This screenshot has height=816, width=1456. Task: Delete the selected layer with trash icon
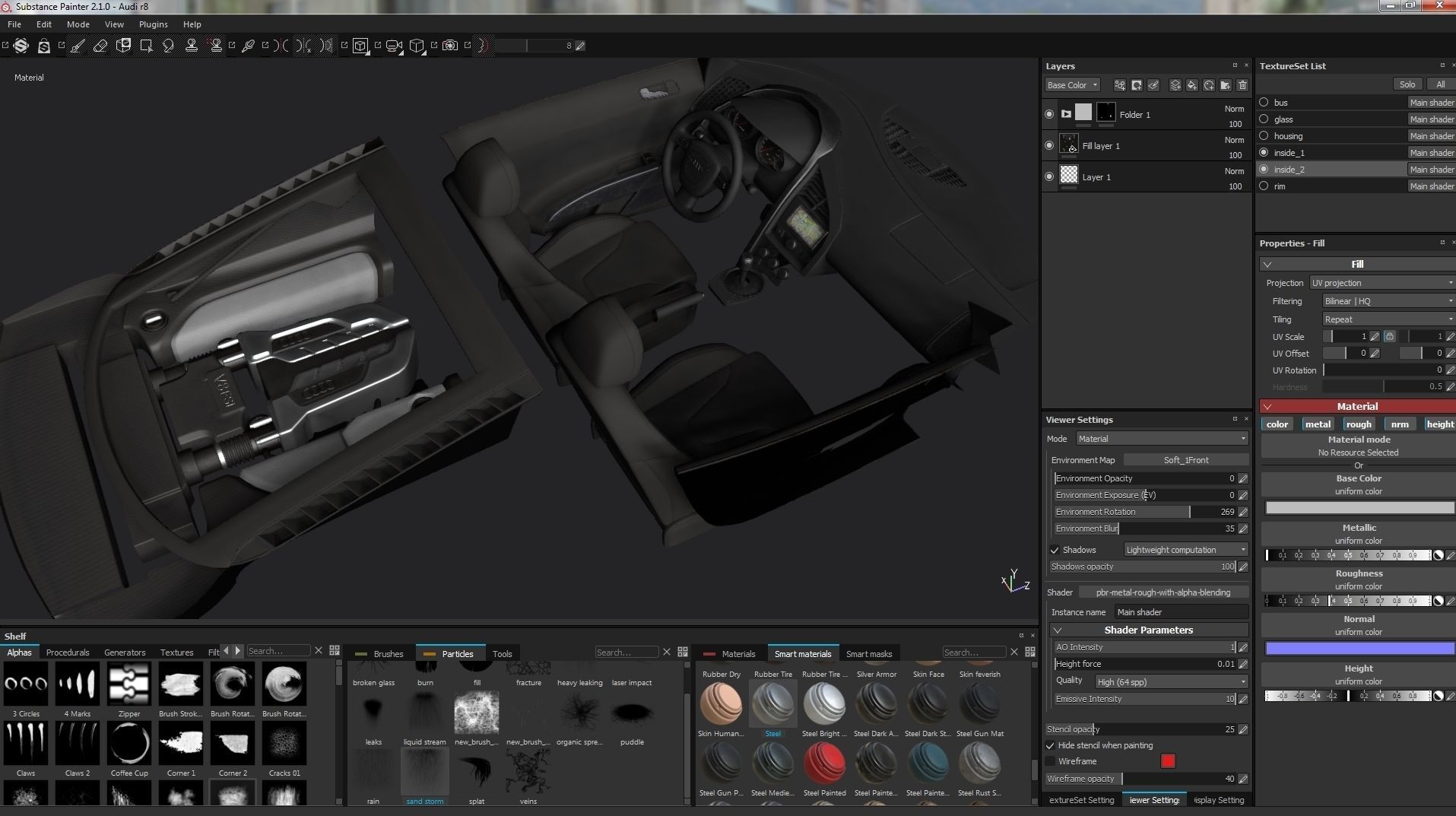1242,85
